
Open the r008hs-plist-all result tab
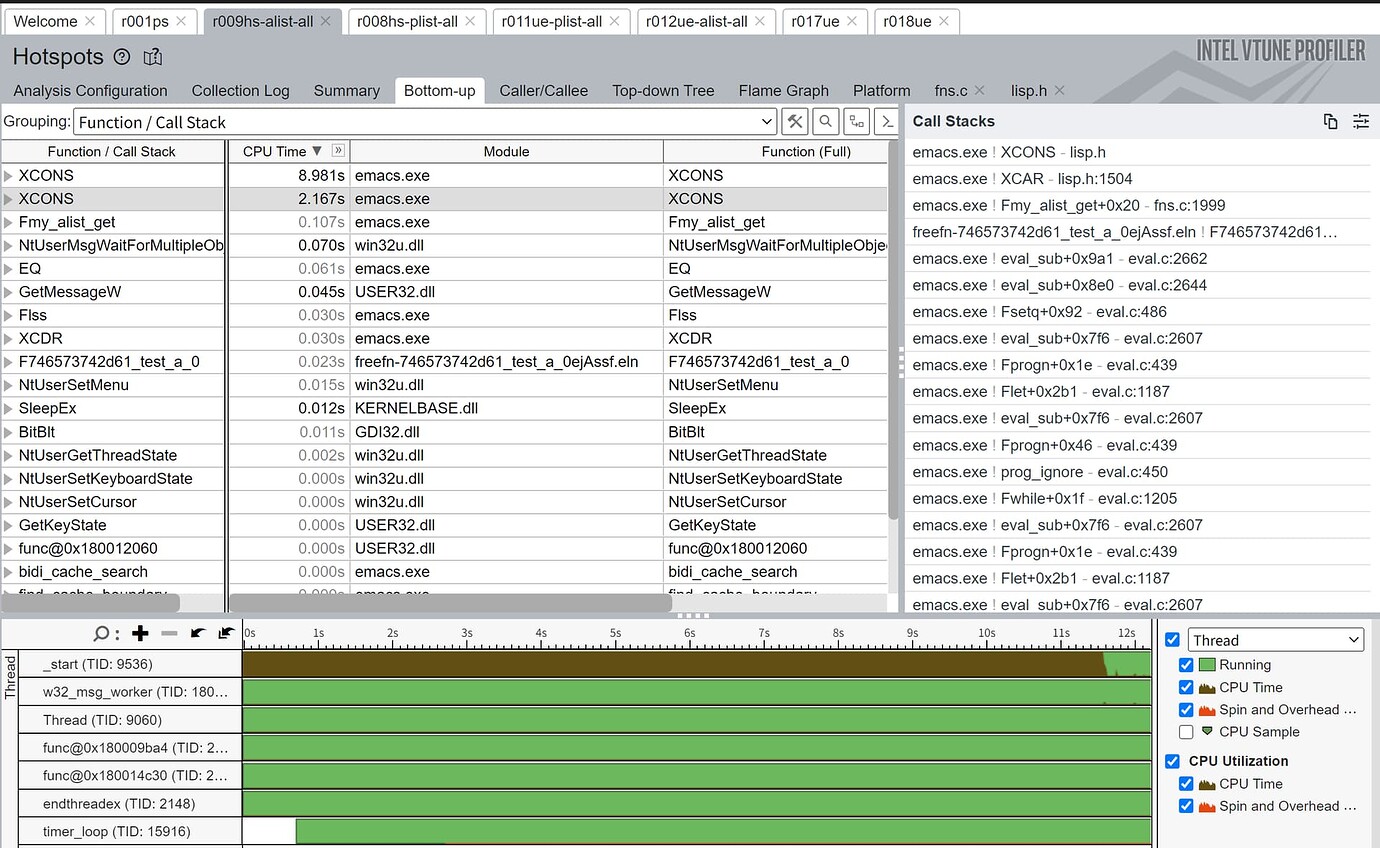coord(406,21)
